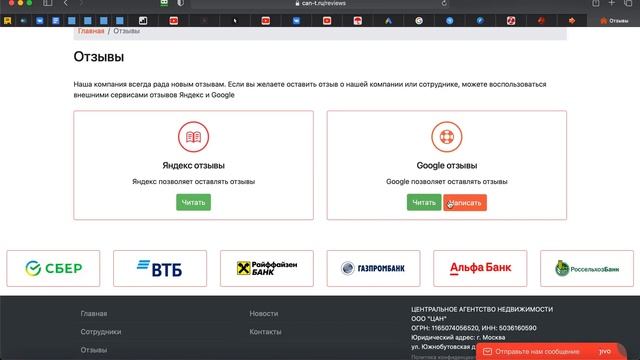The image size is (640, 360).
Task: Open the footer Отзывы link
Action: 94,350
